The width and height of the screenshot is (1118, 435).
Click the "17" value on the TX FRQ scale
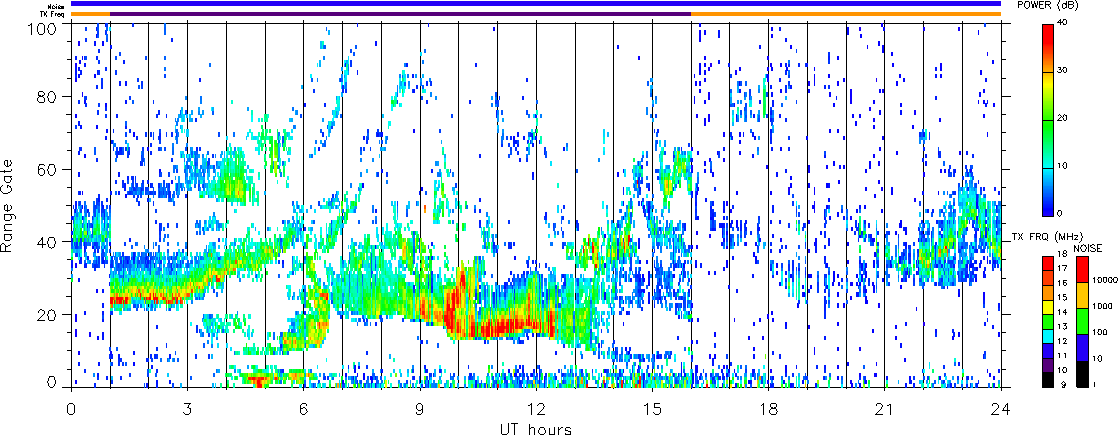1062,268
